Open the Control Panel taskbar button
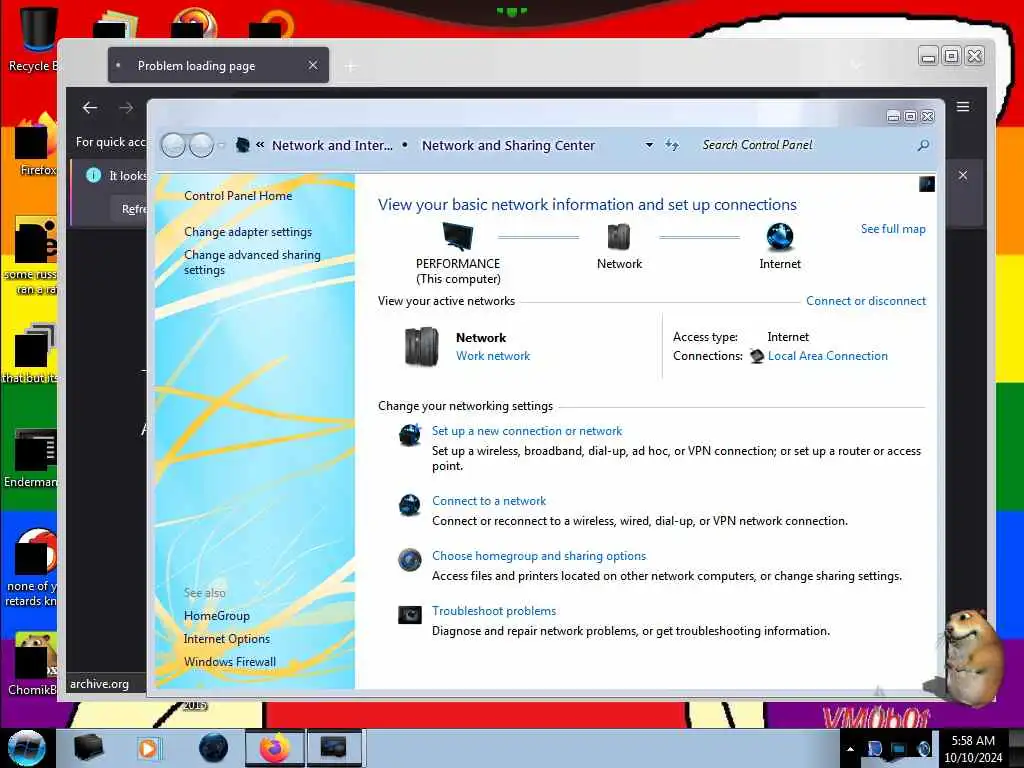This screenshot has height=768, width=1024. click(333, 748)
